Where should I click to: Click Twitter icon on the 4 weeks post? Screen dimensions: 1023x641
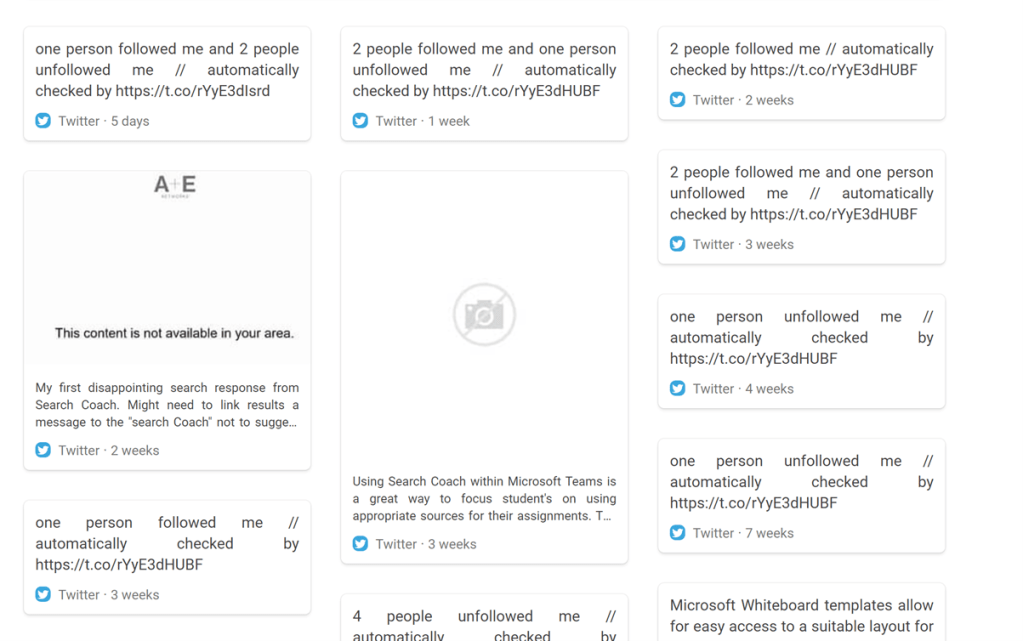click(x=677, y=388)
